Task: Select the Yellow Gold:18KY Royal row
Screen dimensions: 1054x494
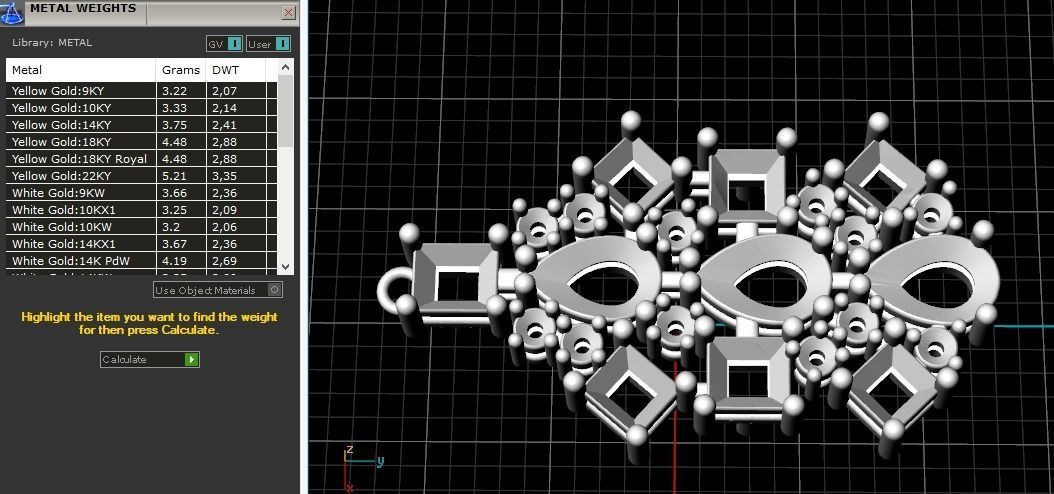Action: coord(141,159)
